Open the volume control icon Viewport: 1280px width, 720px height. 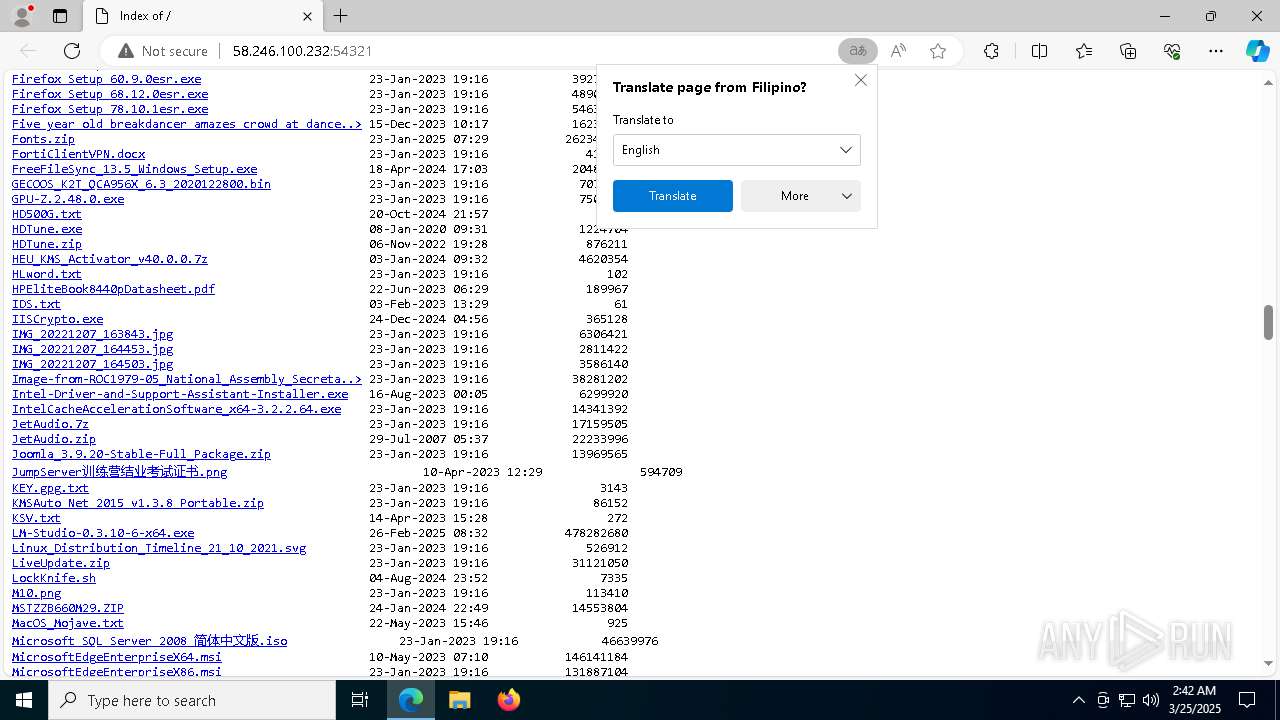point(1151,700)
